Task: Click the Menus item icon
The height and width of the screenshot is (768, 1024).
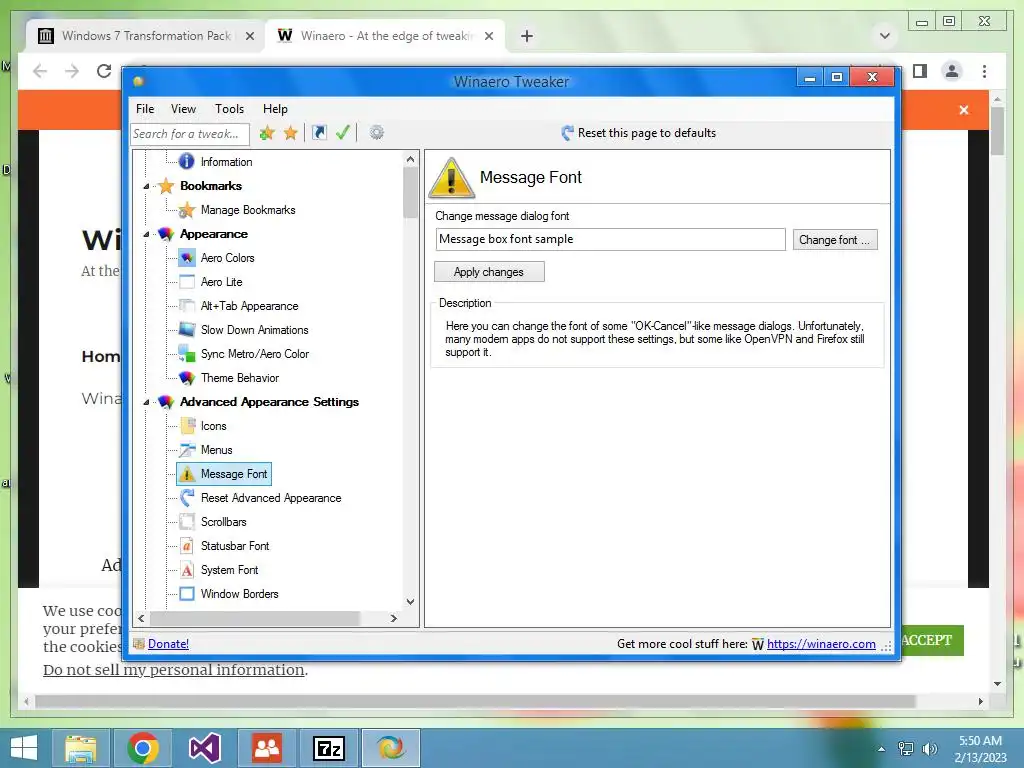Action: pyautogui.click(x=187, y=450)
